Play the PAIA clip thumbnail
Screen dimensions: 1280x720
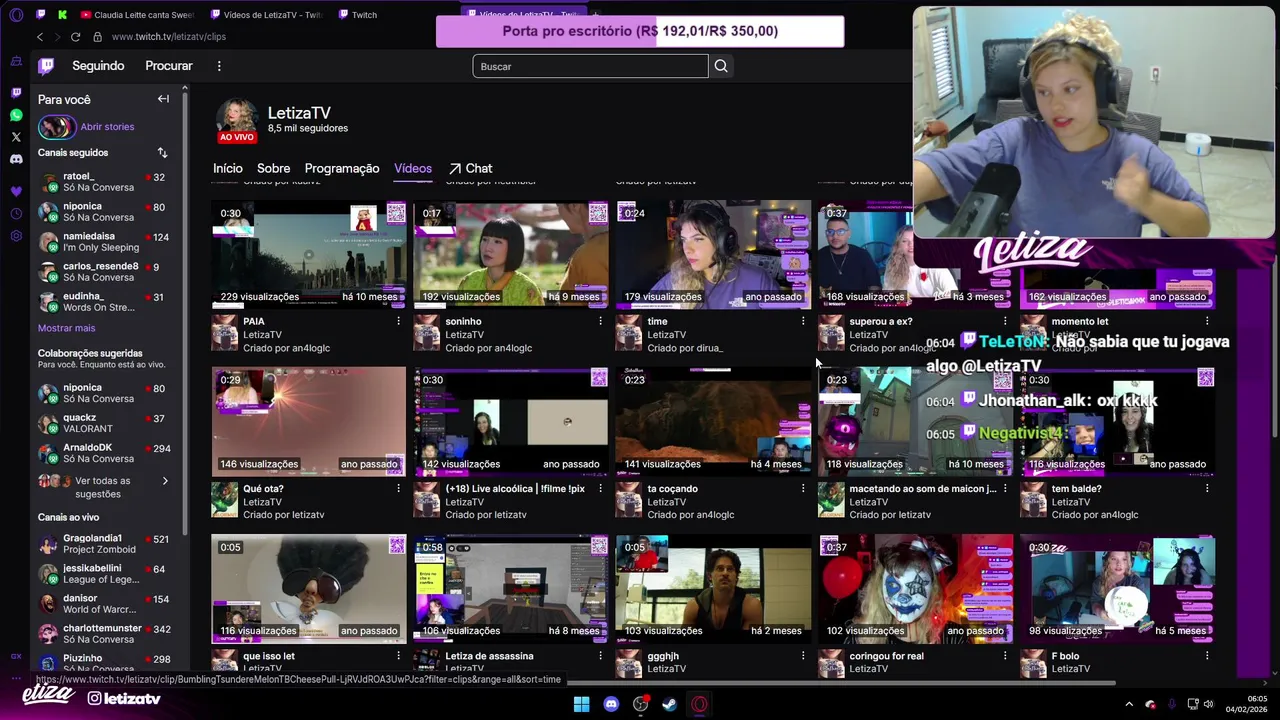pyautogui.click(x=309, y=254)
